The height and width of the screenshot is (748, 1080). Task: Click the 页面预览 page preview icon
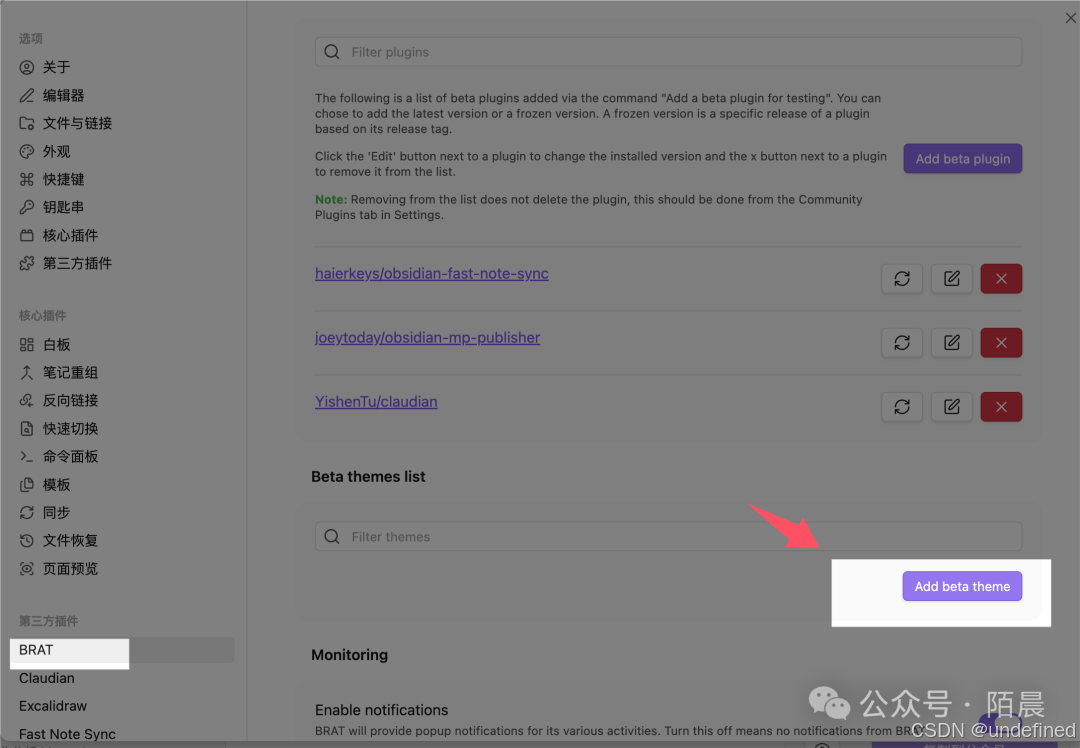27,569
